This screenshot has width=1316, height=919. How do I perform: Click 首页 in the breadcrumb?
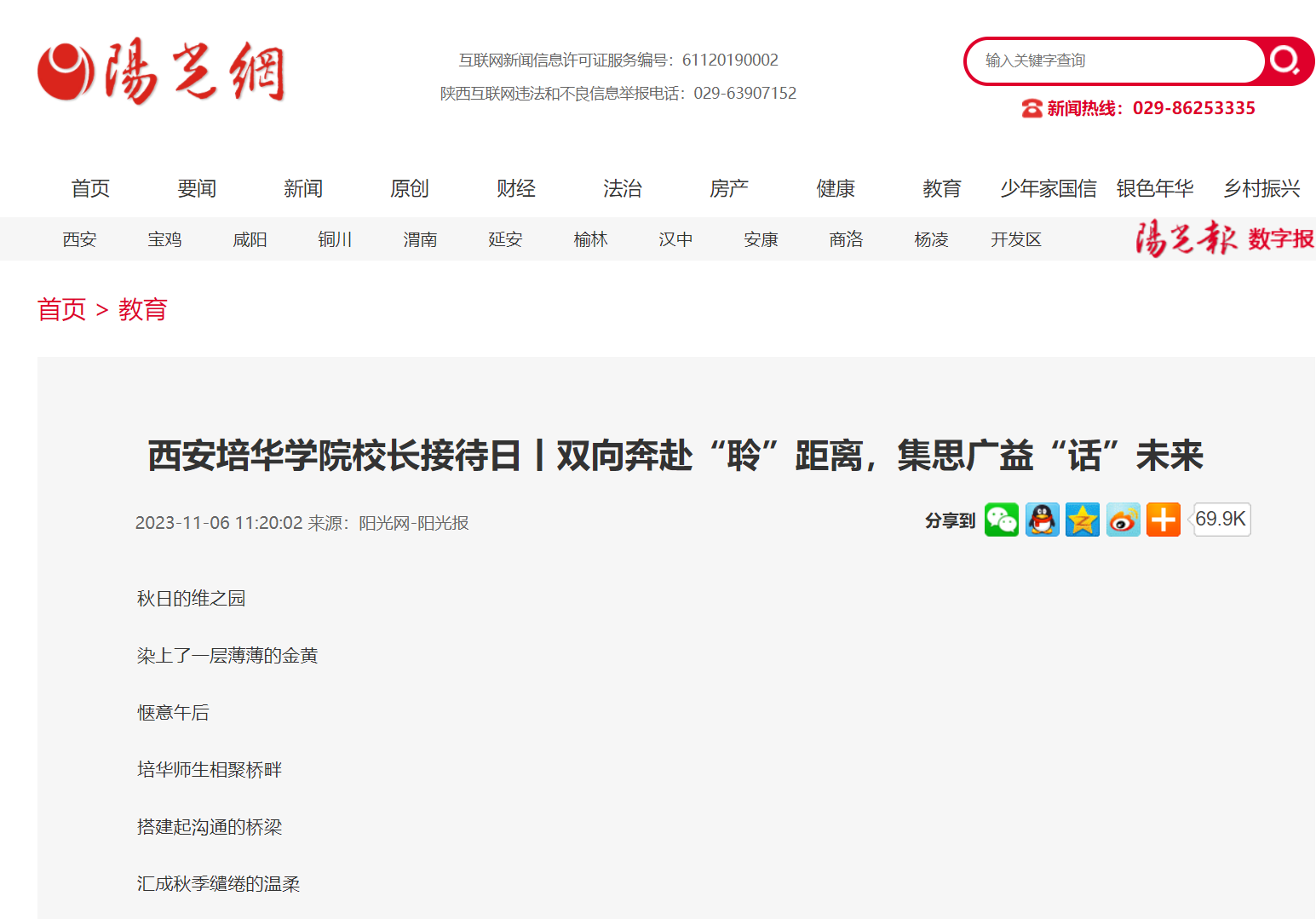coord(62,309)
